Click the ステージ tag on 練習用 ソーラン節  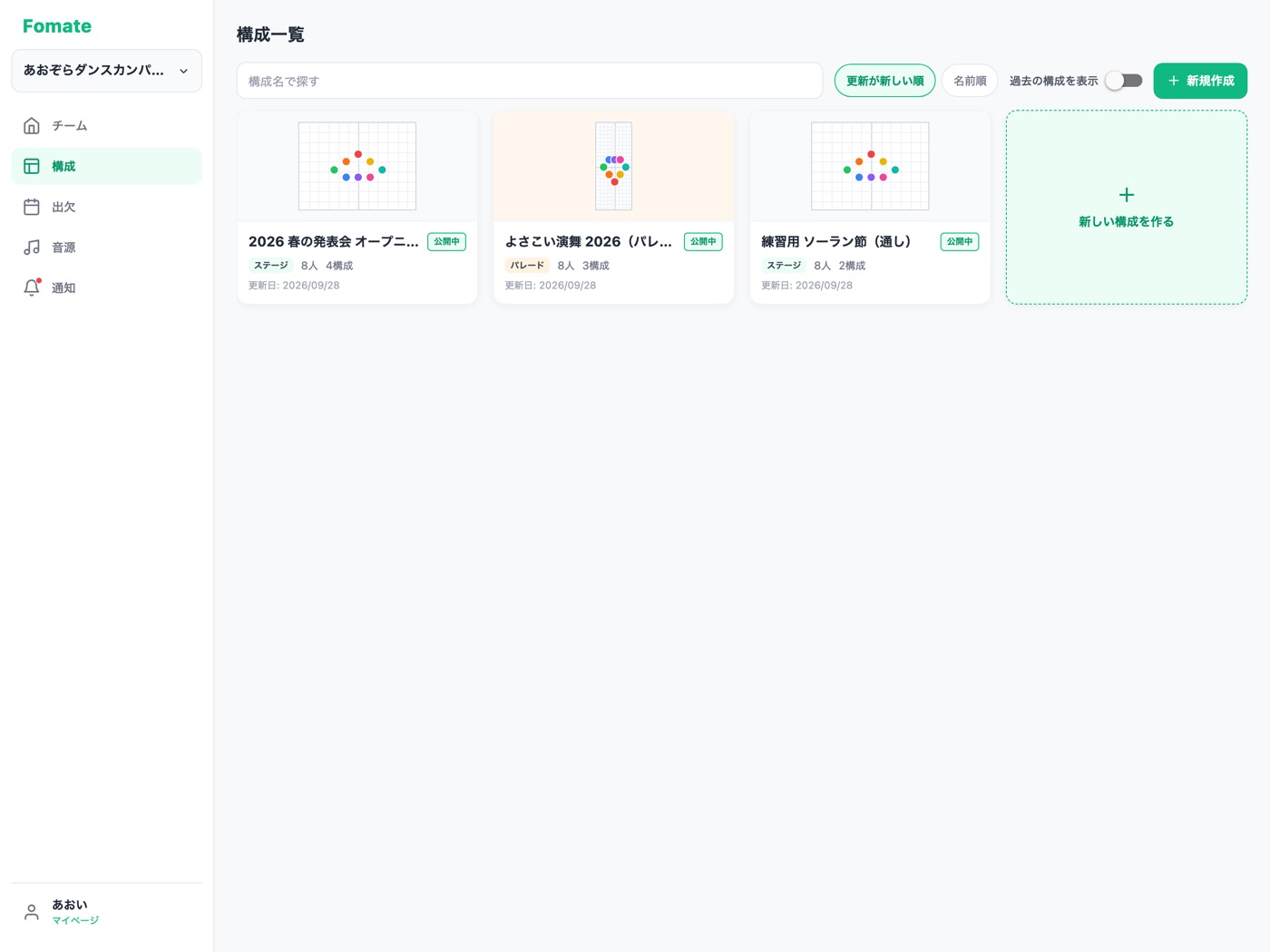pos(784,266)
